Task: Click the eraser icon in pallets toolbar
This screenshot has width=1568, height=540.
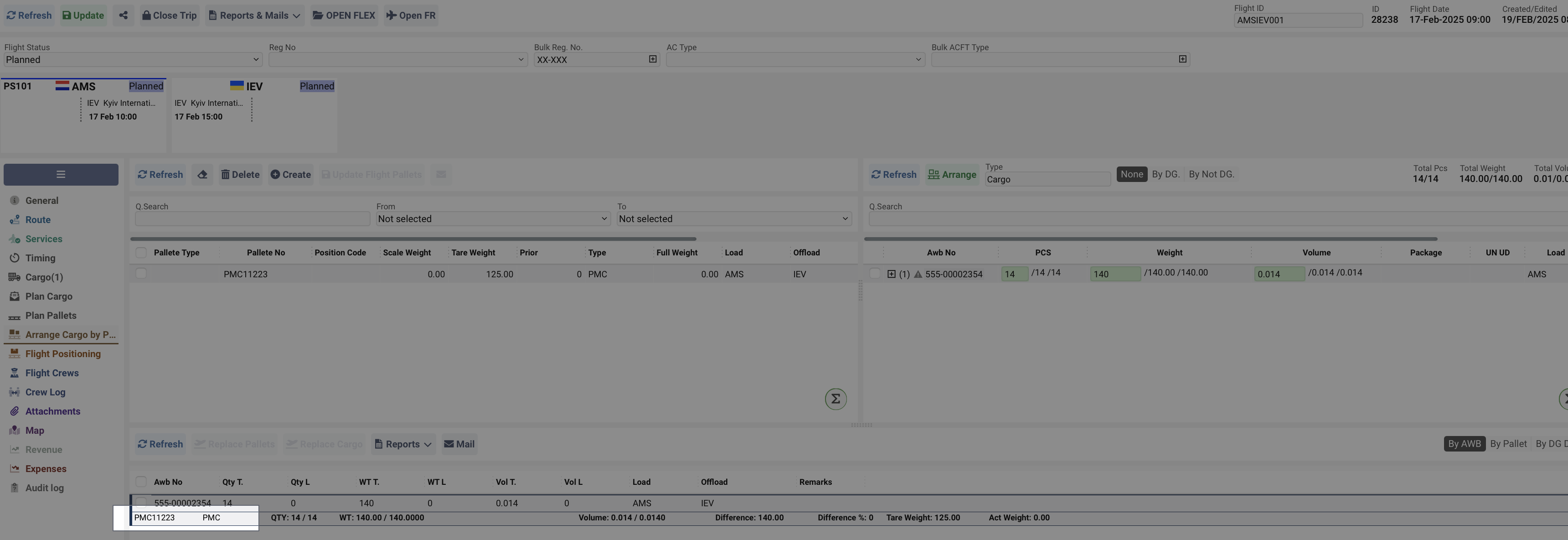Action: pyautogui.click(x=202, y=175)
